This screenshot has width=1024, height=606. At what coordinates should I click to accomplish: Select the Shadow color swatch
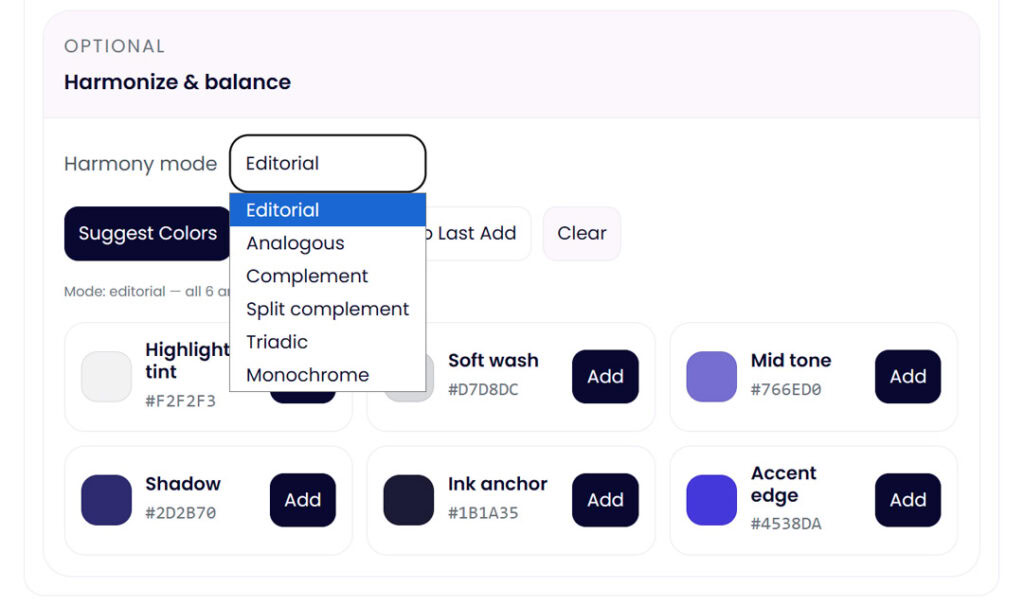tap(106, 500)
